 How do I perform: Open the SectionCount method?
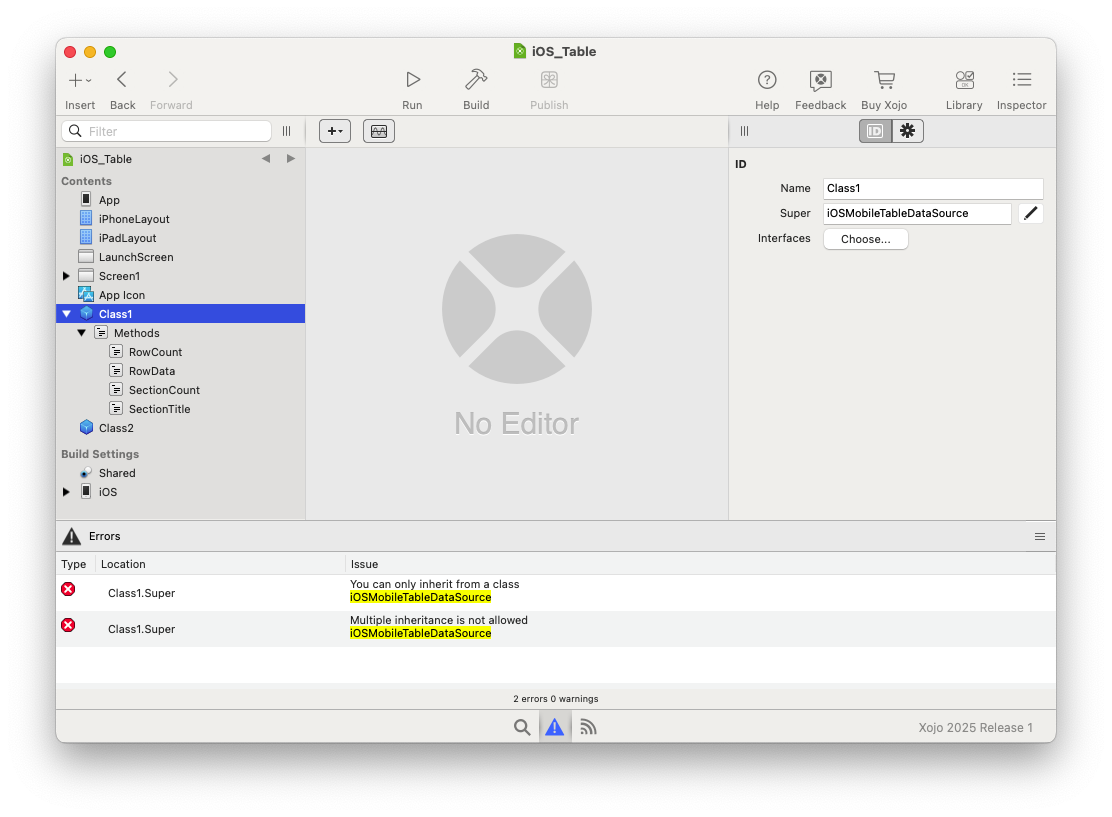(x=165, y=390)
